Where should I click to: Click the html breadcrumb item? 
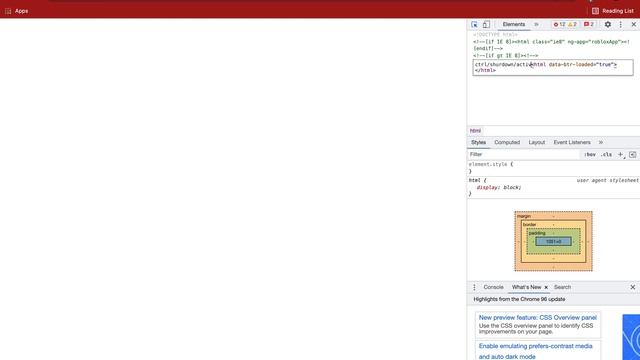(x=475, y=131)
